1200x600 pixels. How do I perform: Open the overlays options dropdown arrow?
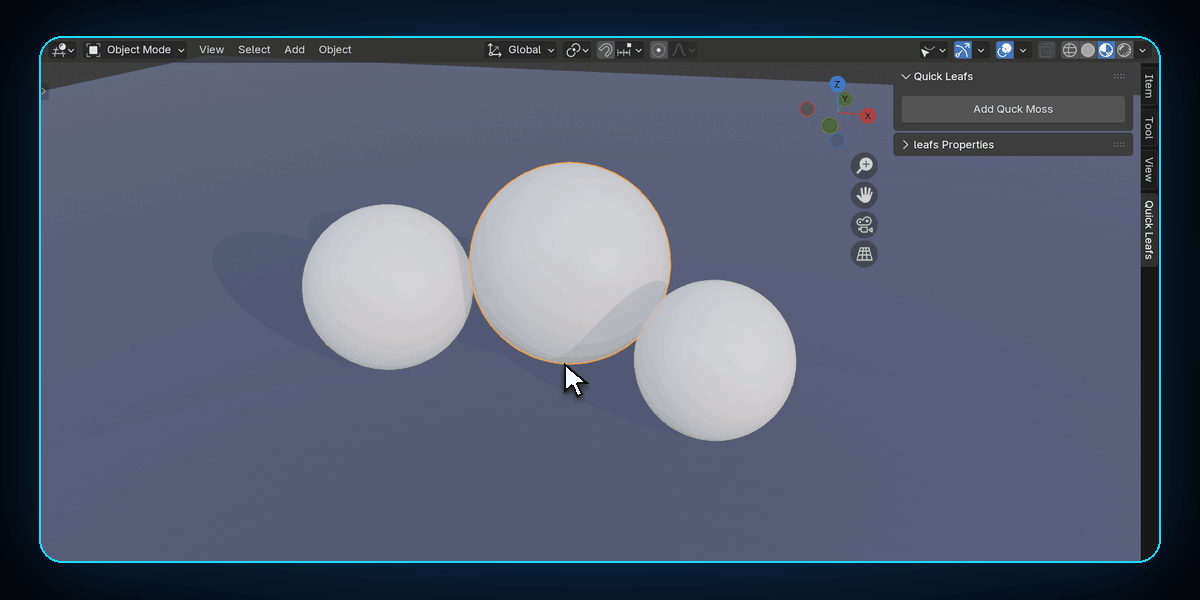pyautogui.click(x=1023, y=50)
